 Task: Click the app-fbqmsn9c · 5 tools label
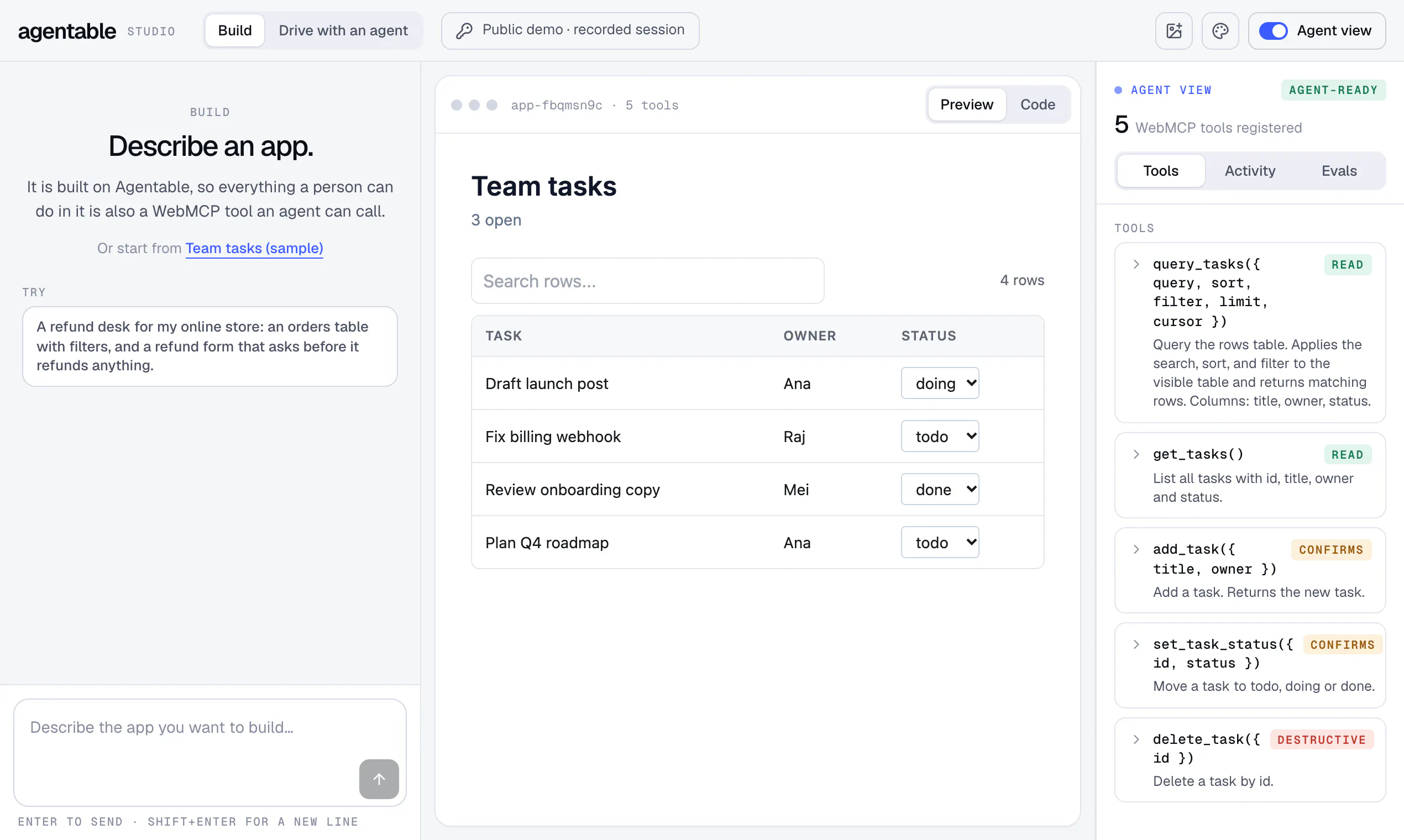point(594,106)
